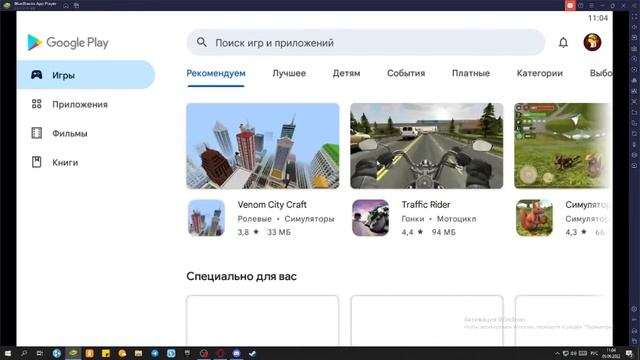This screenshot has width=640, height=360.
Task: Open Task View on taskbar
Action: click(40, 353)
